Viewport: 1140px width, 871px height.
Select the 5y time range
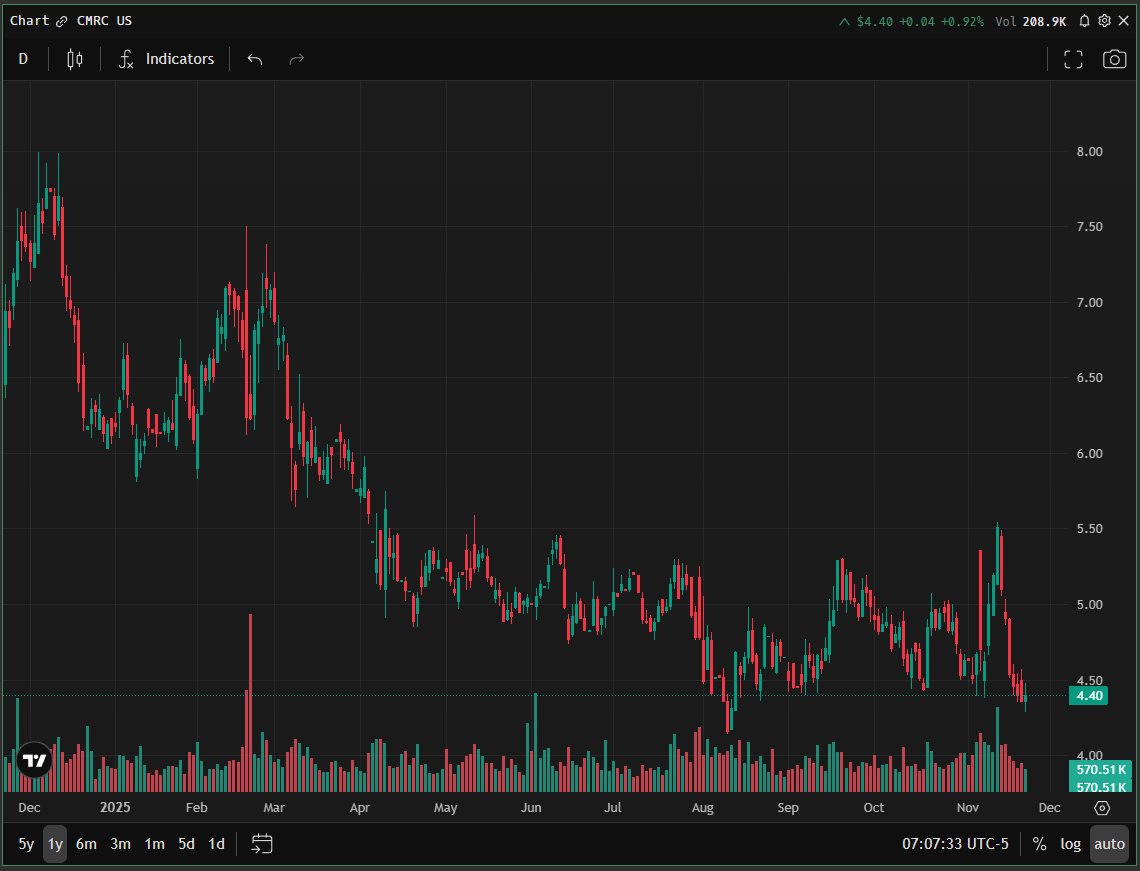(26, 843)
